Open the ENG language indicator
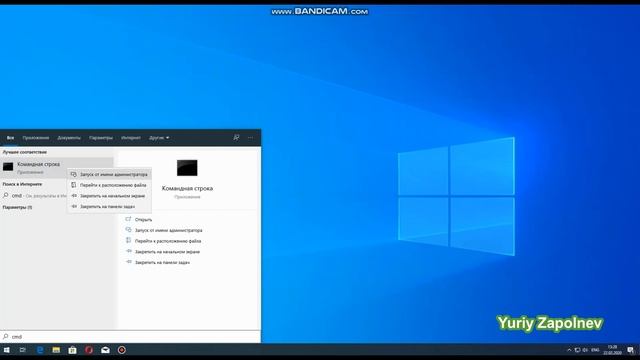 [x=595, y=350]
